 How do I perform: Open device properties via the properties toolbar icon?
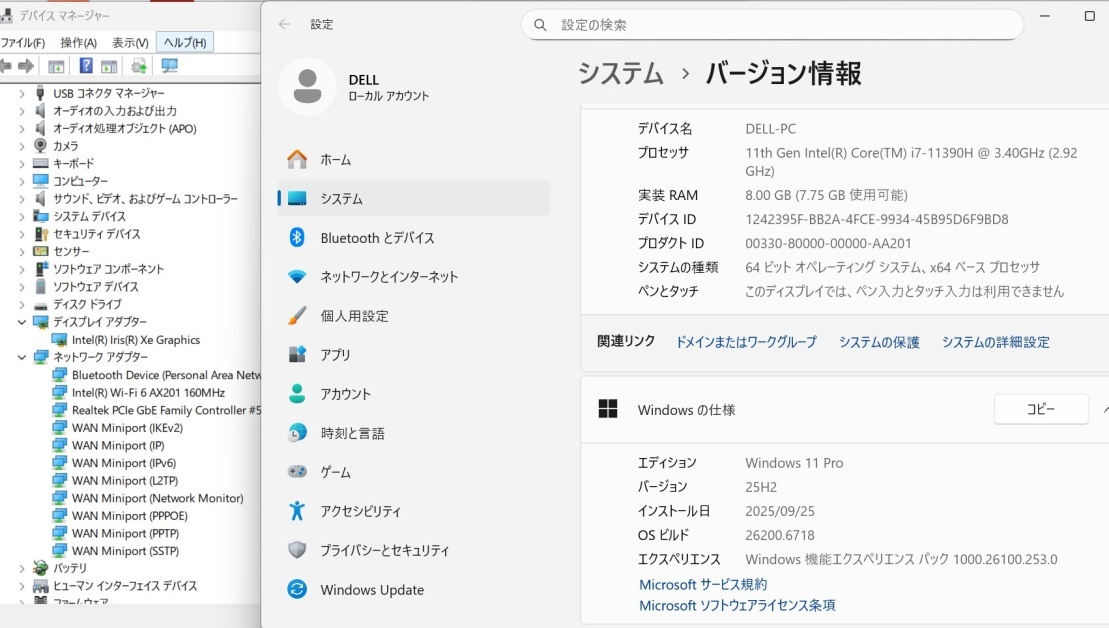57,66
